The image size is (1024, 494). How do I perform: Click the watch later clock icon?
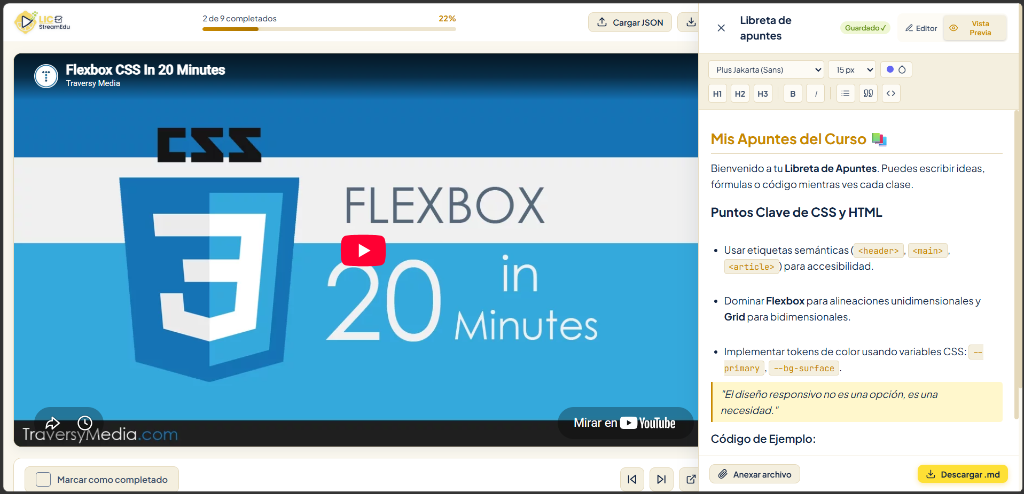(85, 423)
